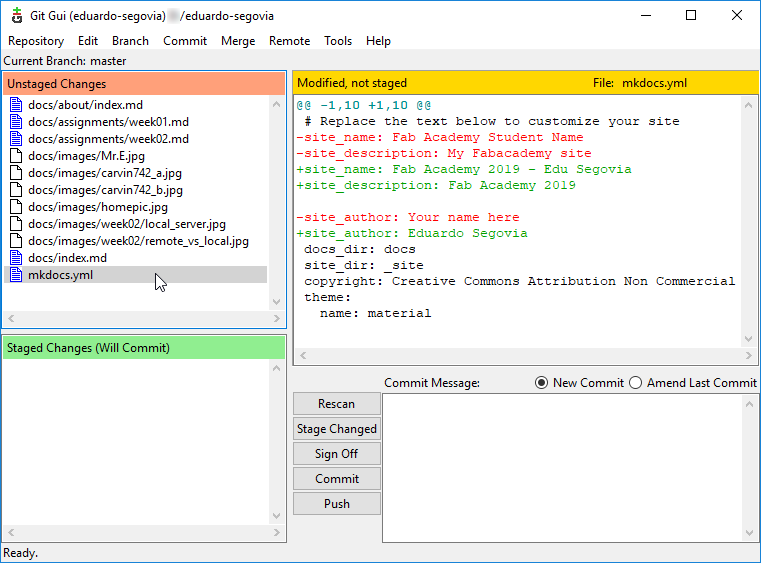
Task: Click the file icon beside docs/assignments/week02.md
Action: [16, 138]
